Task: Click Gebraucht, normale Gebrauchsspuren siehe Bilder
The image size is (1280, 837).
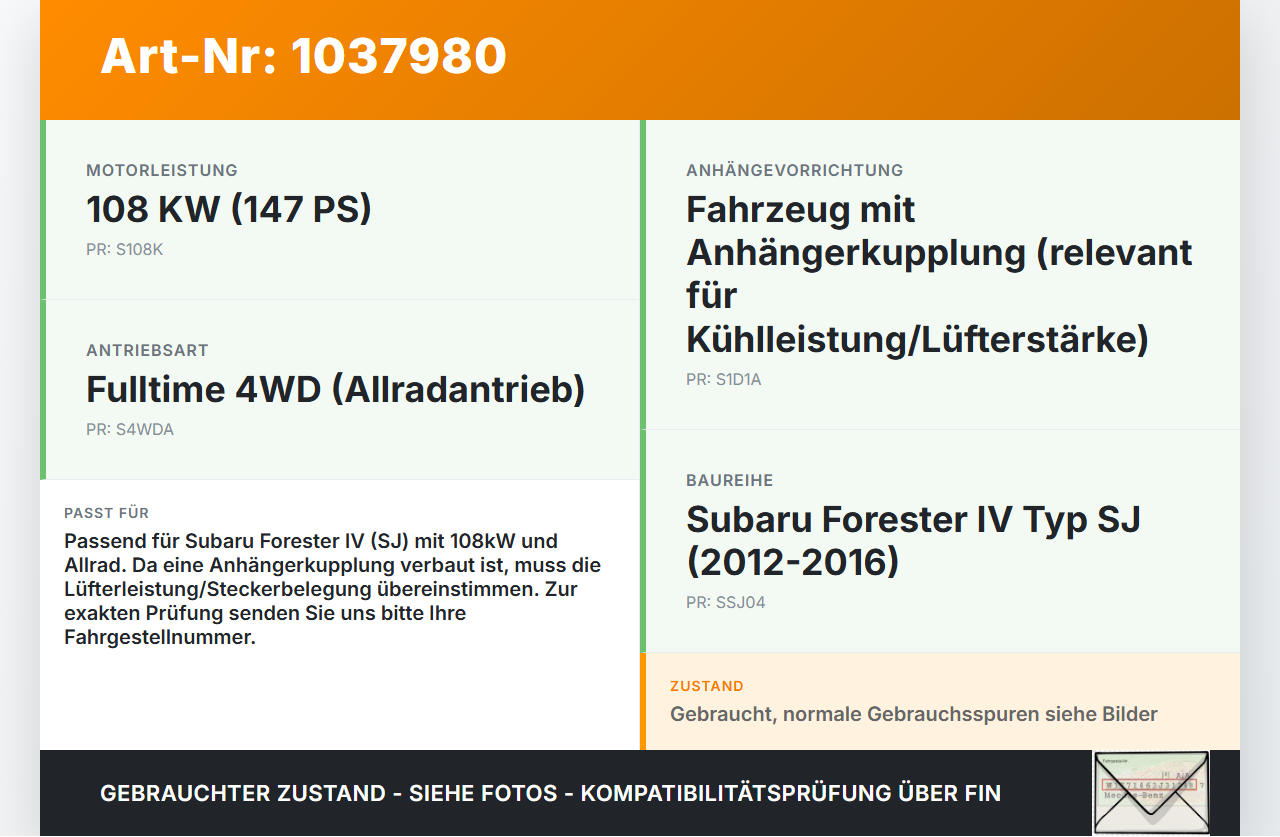Action: pos(914,714)
